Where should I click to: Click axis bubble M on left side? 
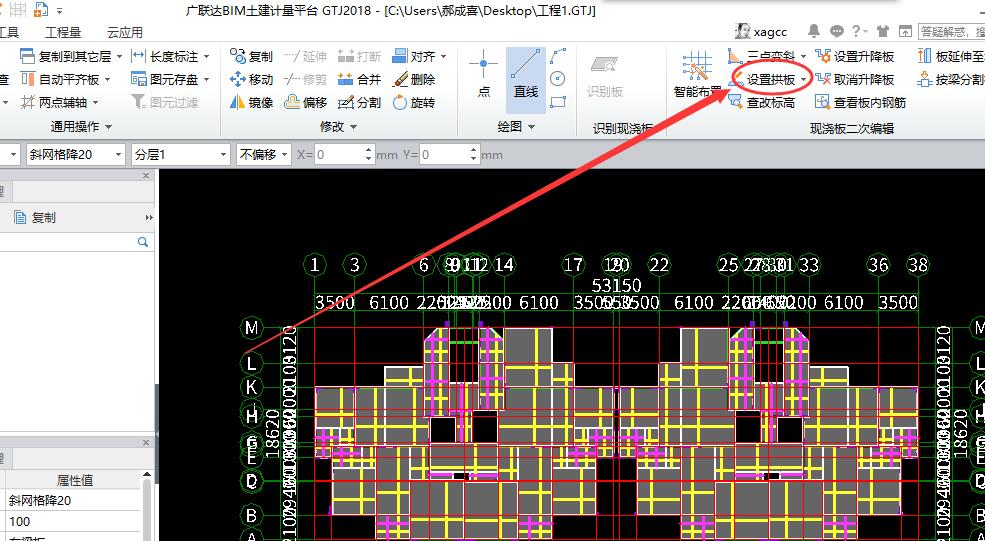pyautogui.click(x=251, y=327)
